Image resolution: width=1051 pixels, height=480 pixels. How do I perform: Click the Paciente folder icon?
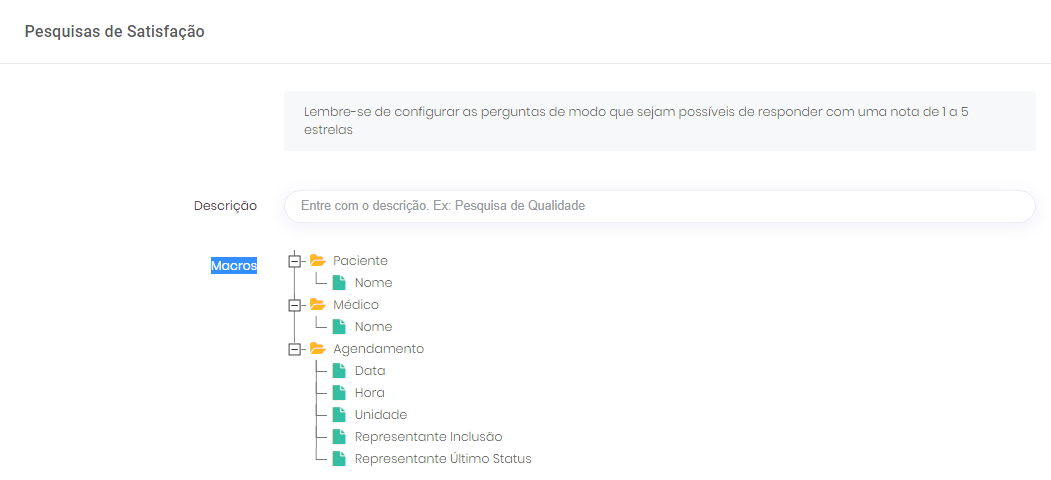[x=318, y=261]
